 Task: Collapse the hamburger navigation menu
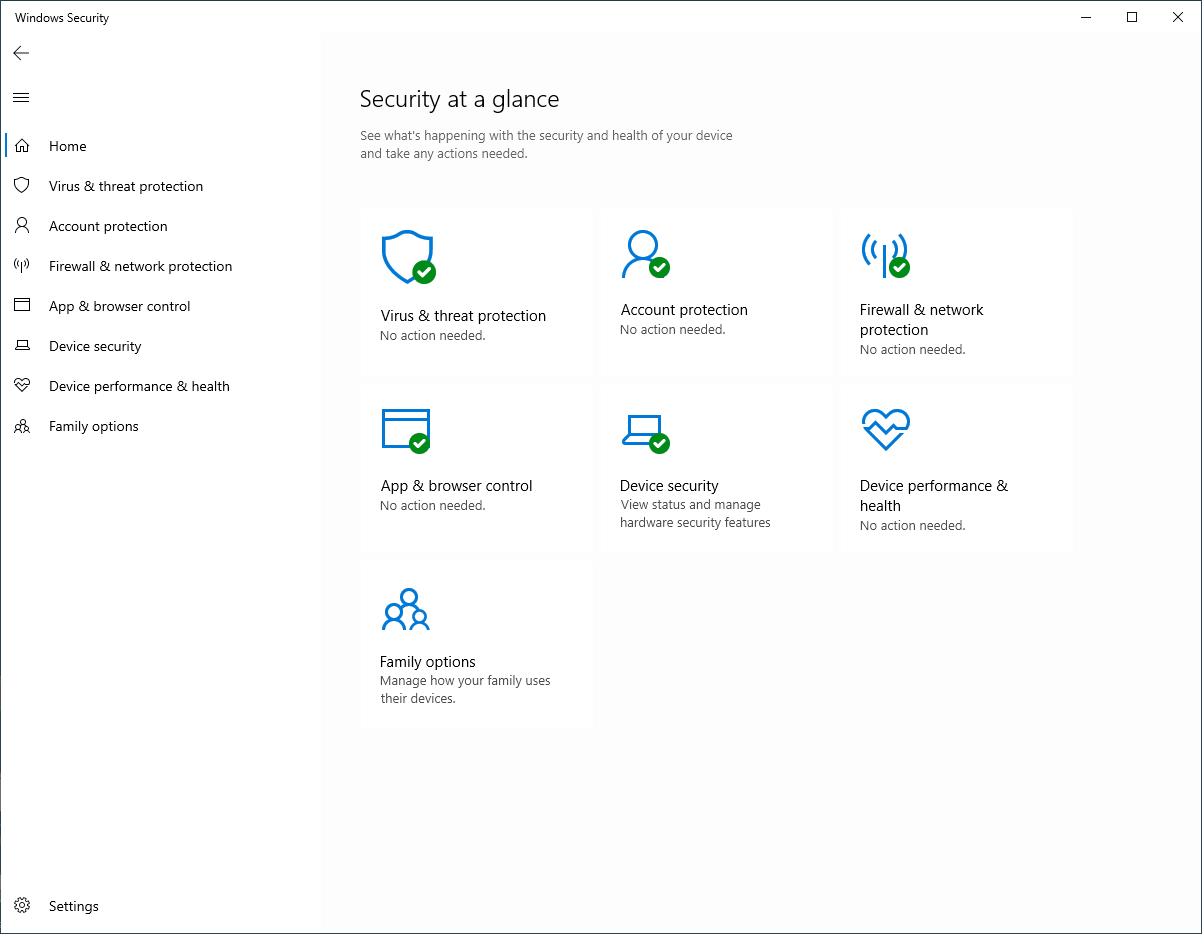(x=21, y=97)
